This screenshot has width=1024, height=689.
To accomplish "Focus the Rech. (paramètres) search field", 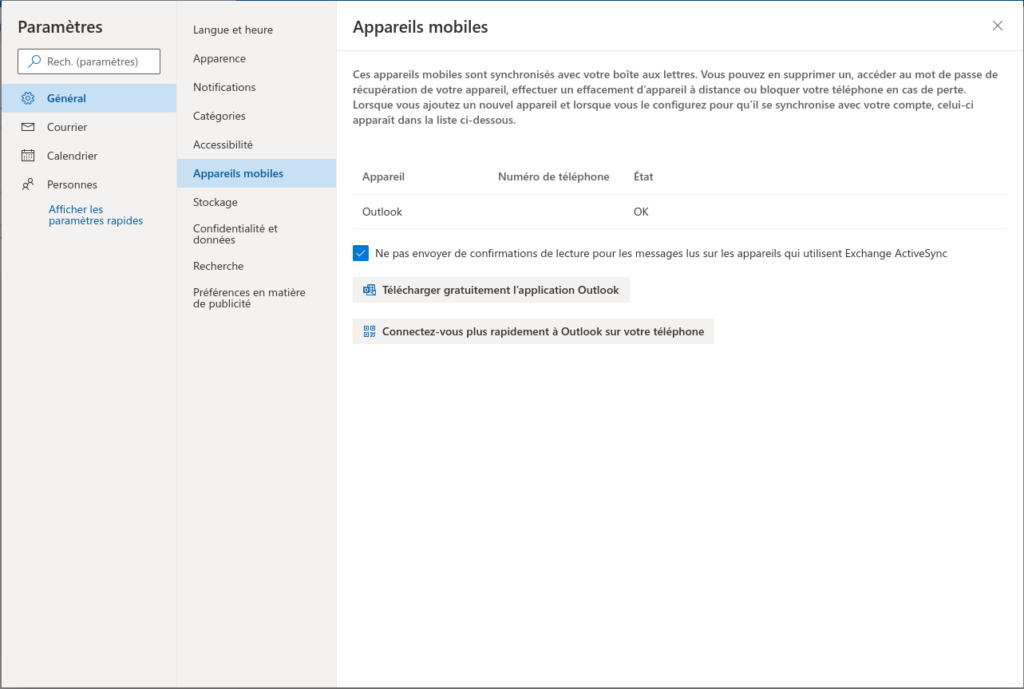I will (89, 61).
